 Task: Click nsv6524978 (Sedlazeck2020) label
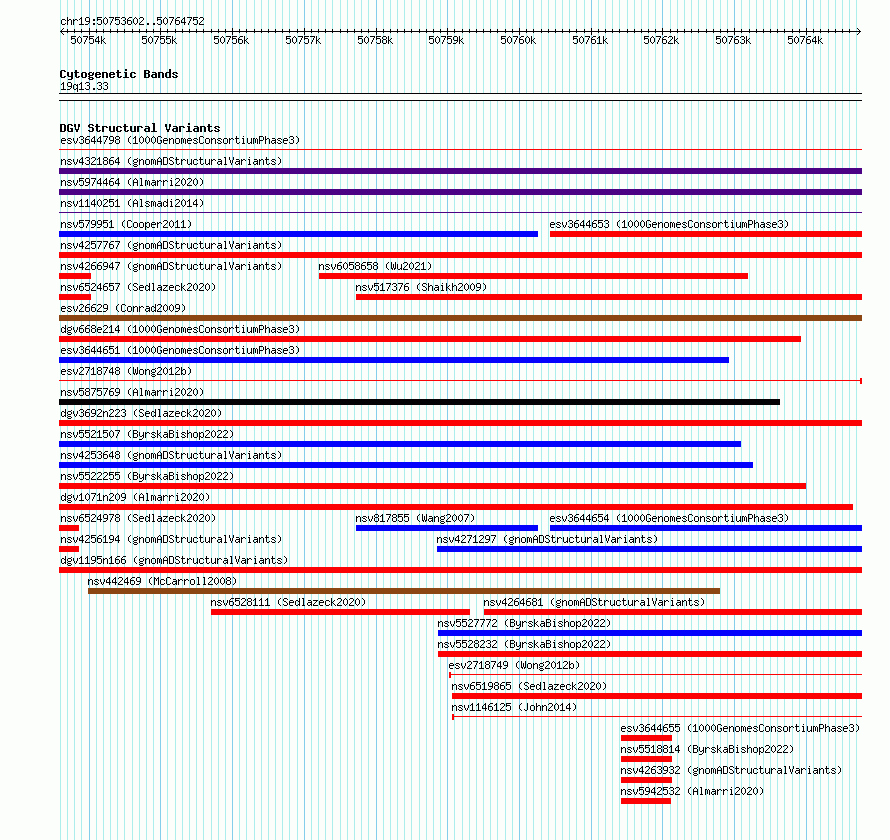click(x=138, y=518)
